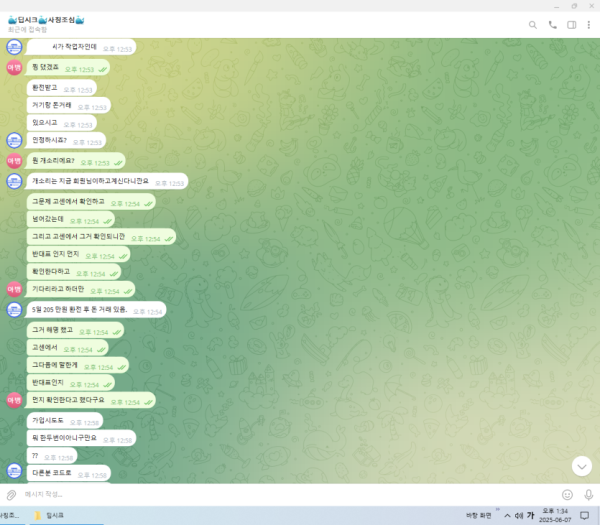
Task: Select the '가입시도도' message bubble
Action: [65, 421]
